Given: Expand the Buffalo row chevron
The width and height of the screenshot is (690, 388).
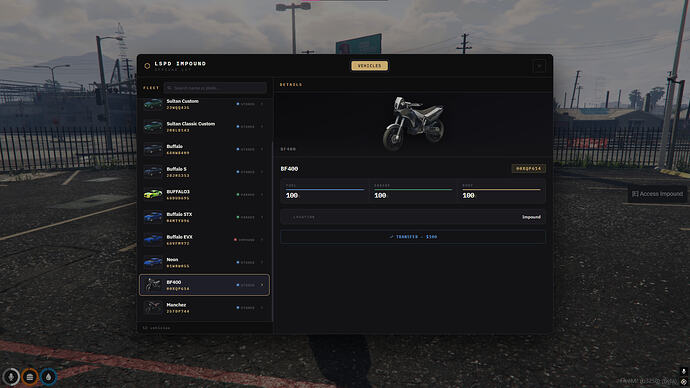Looking at the screenshot, I should (x=262, y=150).
